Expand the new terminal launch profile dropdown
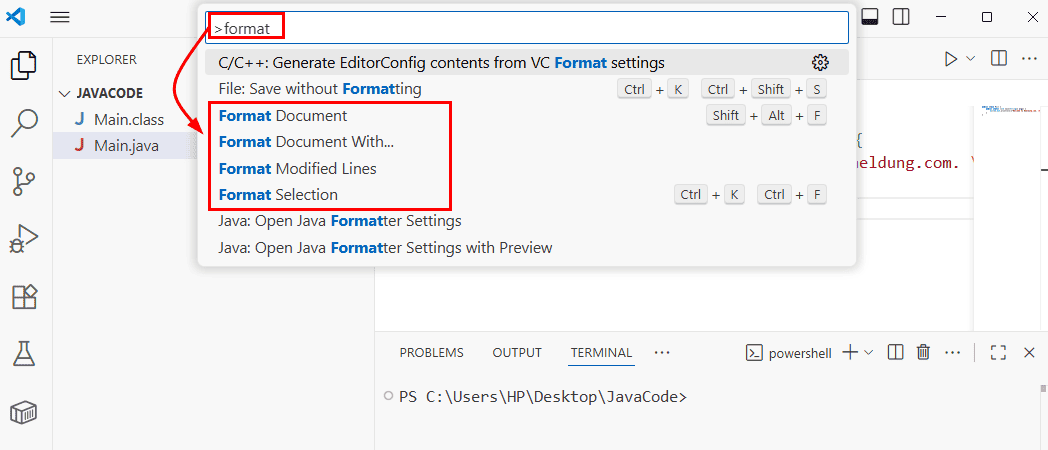The width and height of the screenshot is (1048, 450). (x=868, y=352)
